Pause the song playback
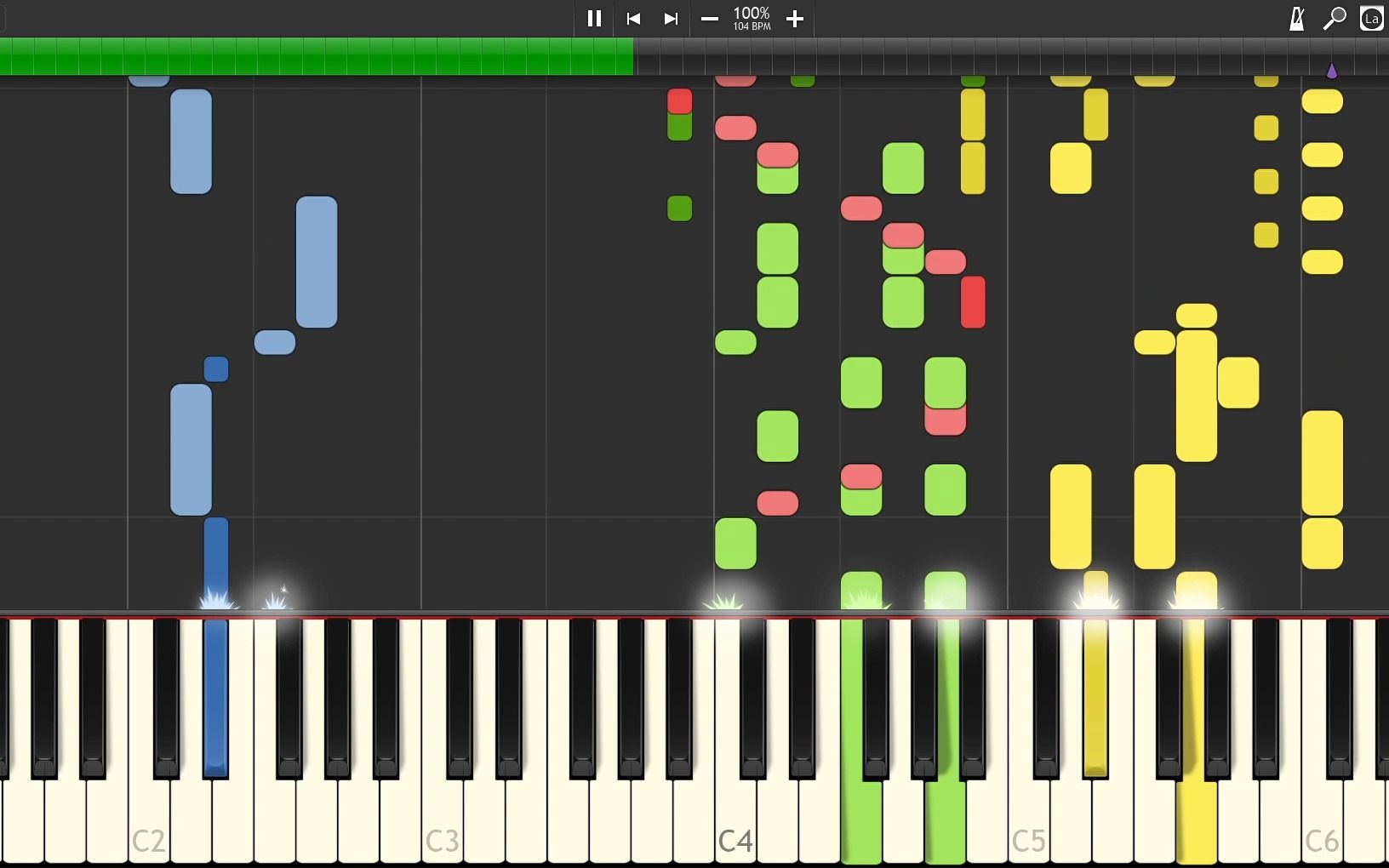 click(594, 18)
